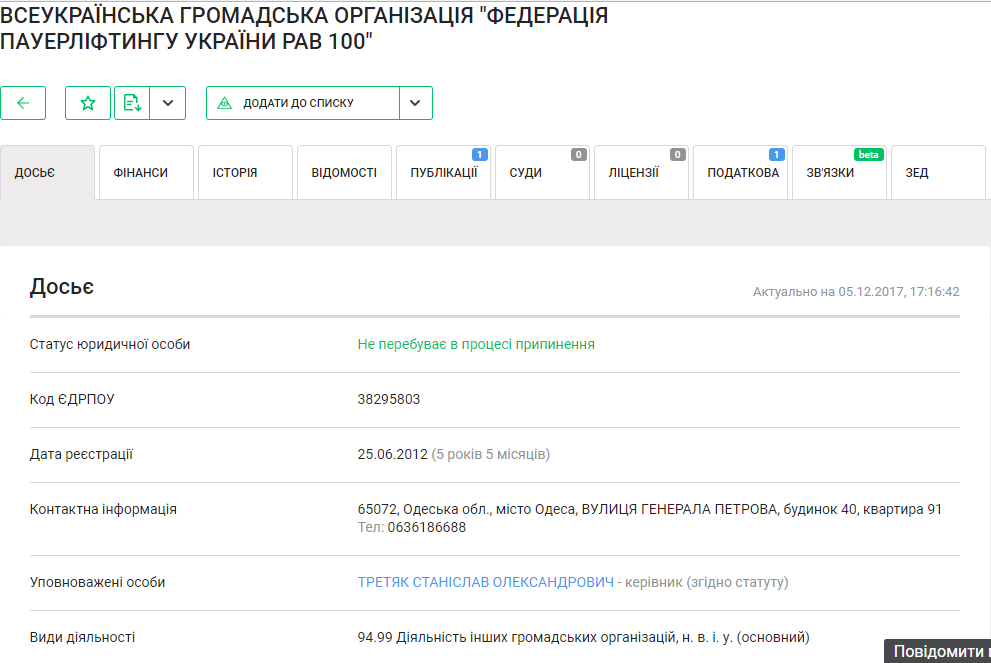Image resolution: width=991 pixels, height=663 pixels.
Task: Select the Досьє tab
Action: pyautogui.click(x=47, y=173)
